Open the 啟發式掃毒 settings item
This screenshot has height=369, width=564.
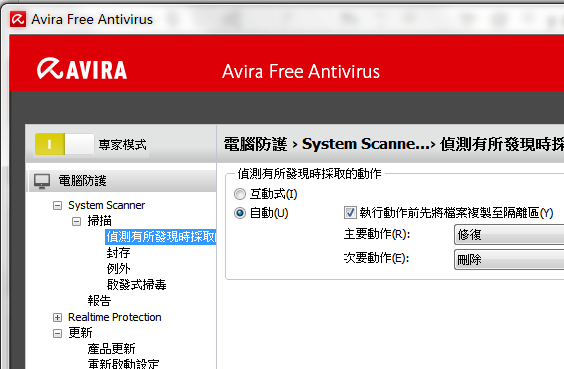point(136,284)
